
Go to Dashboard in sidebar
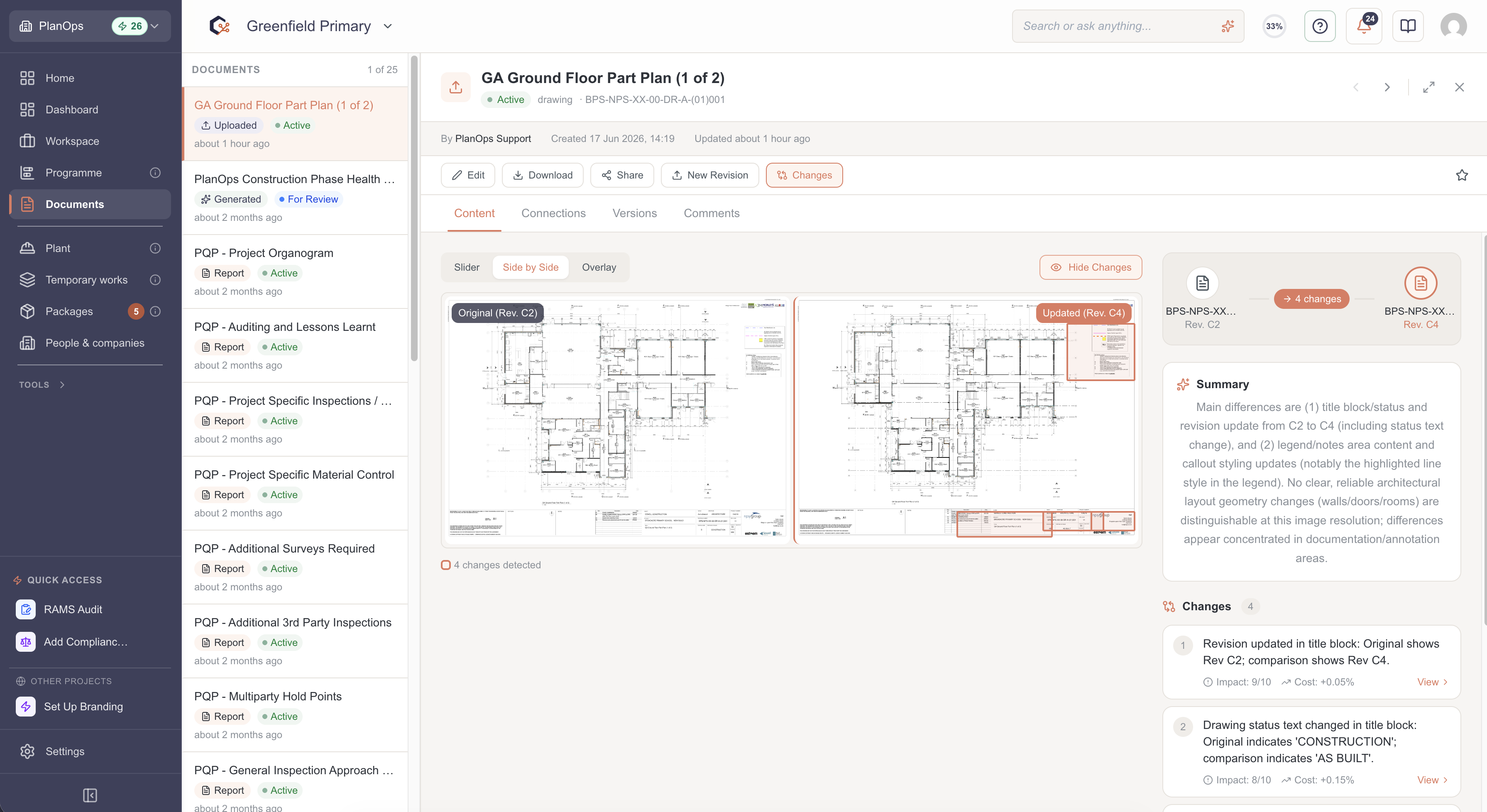coord(90,110)
